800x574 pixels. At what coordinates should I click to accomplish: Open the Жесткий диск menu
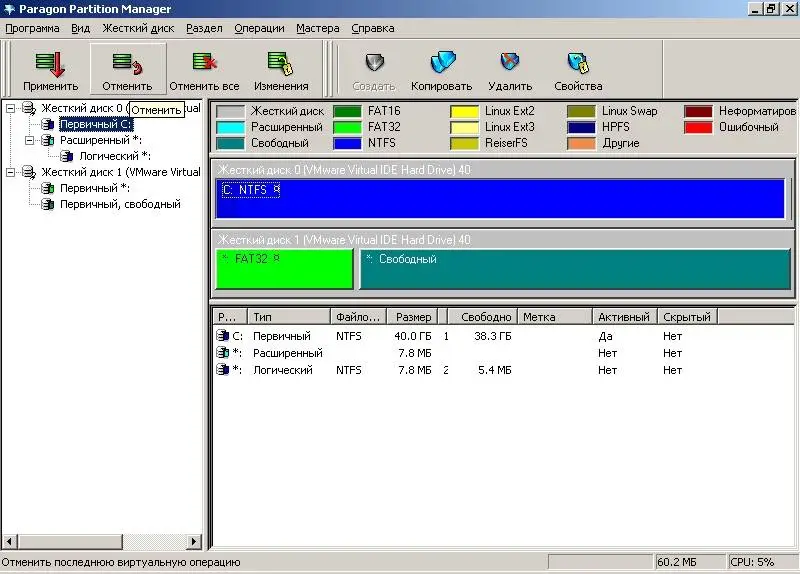click(138, 29)
